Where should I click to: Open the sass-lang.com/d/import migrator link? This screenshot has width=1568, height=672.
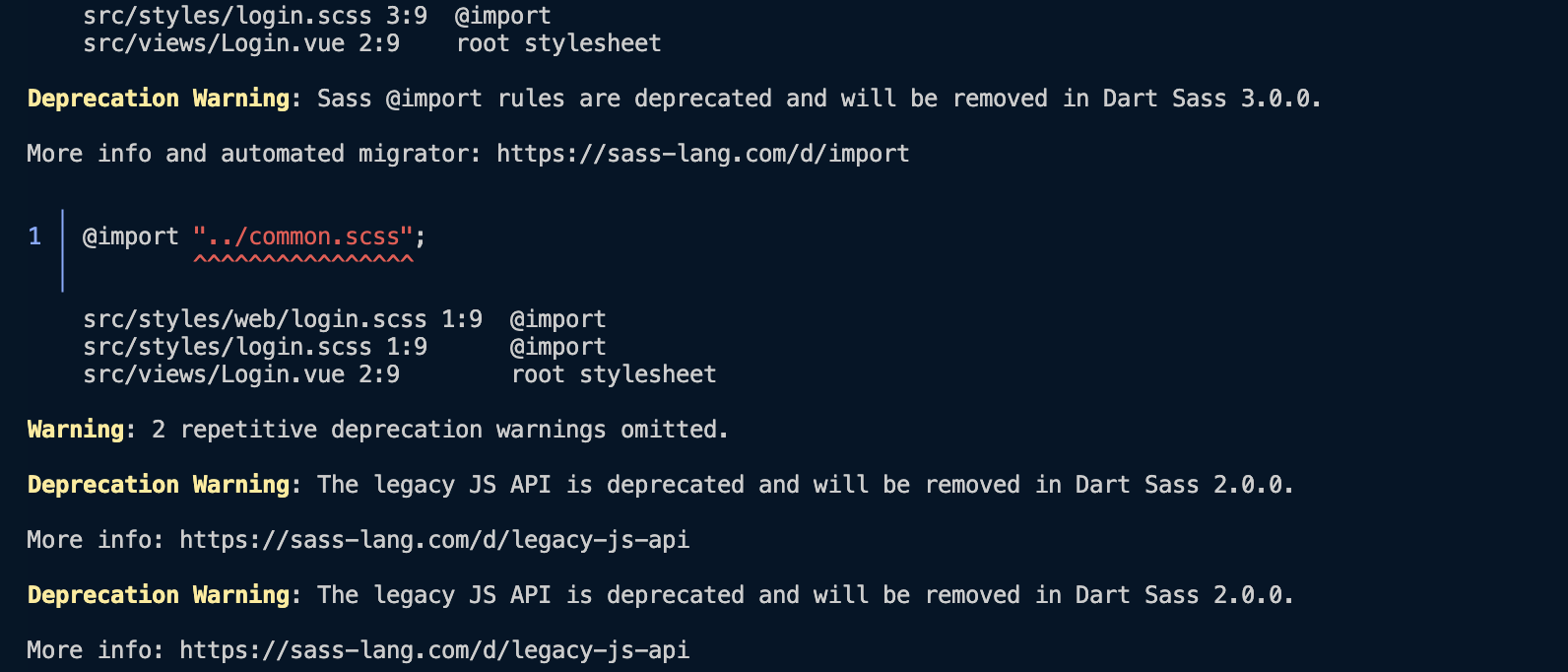tap(702, 154)
